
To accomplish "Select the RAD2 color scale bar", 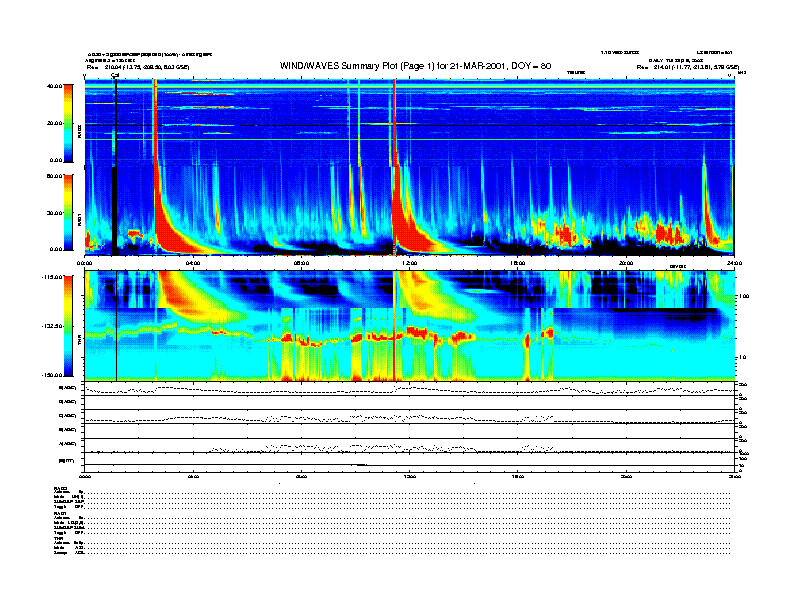I will coord(68,123).
